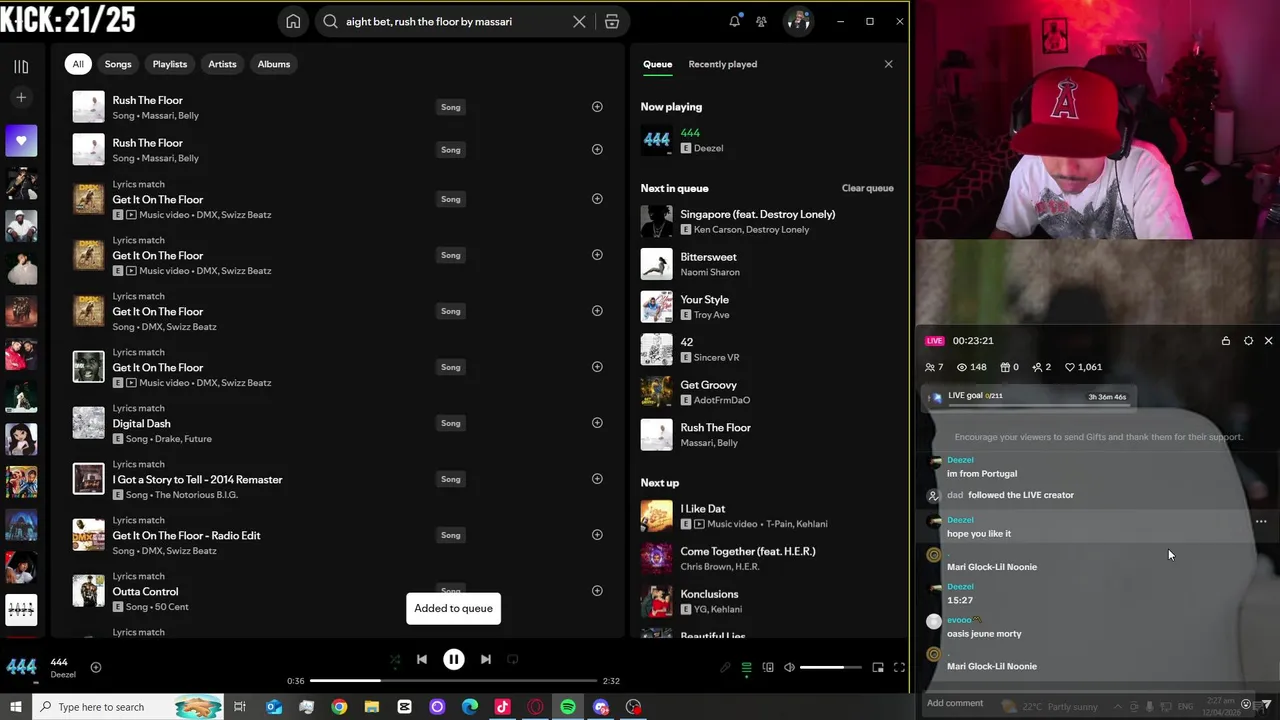
Task: Open more options on Deezel's comment
Action: coord(1261,521)
